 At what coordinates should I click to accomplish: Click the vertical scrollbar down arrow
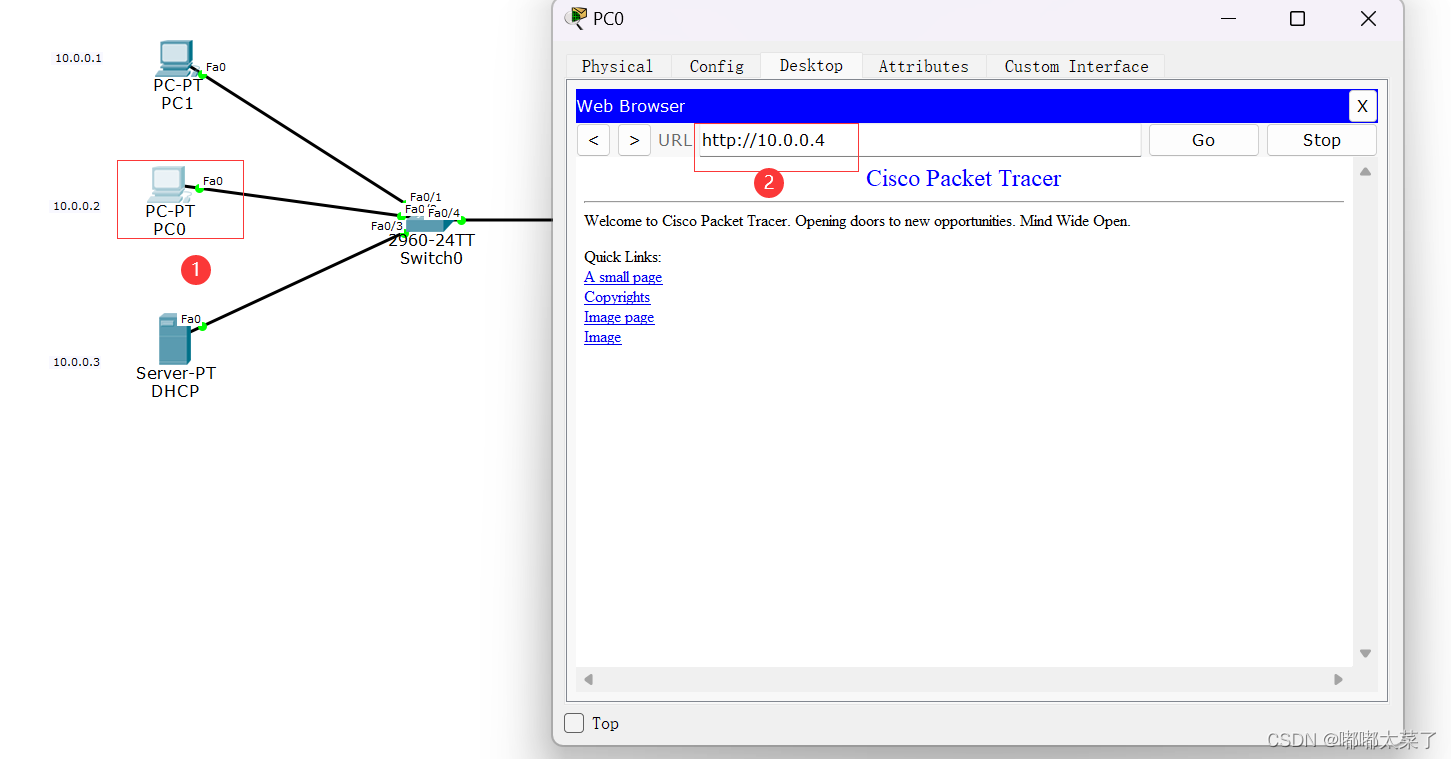1365,654
